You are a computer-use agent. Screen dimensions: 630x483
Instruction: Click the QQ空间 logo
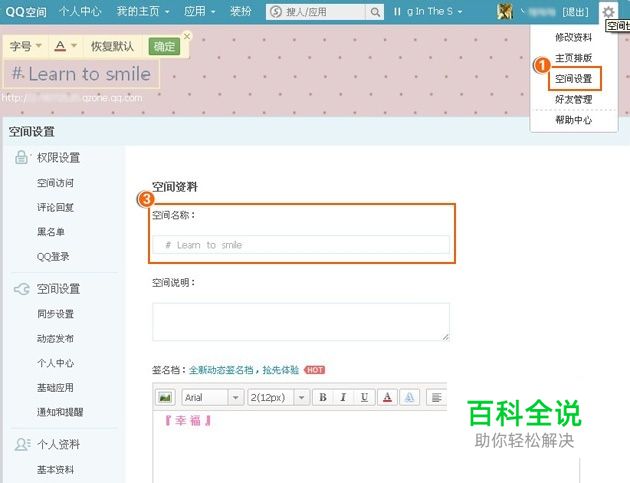coord(26,11)
